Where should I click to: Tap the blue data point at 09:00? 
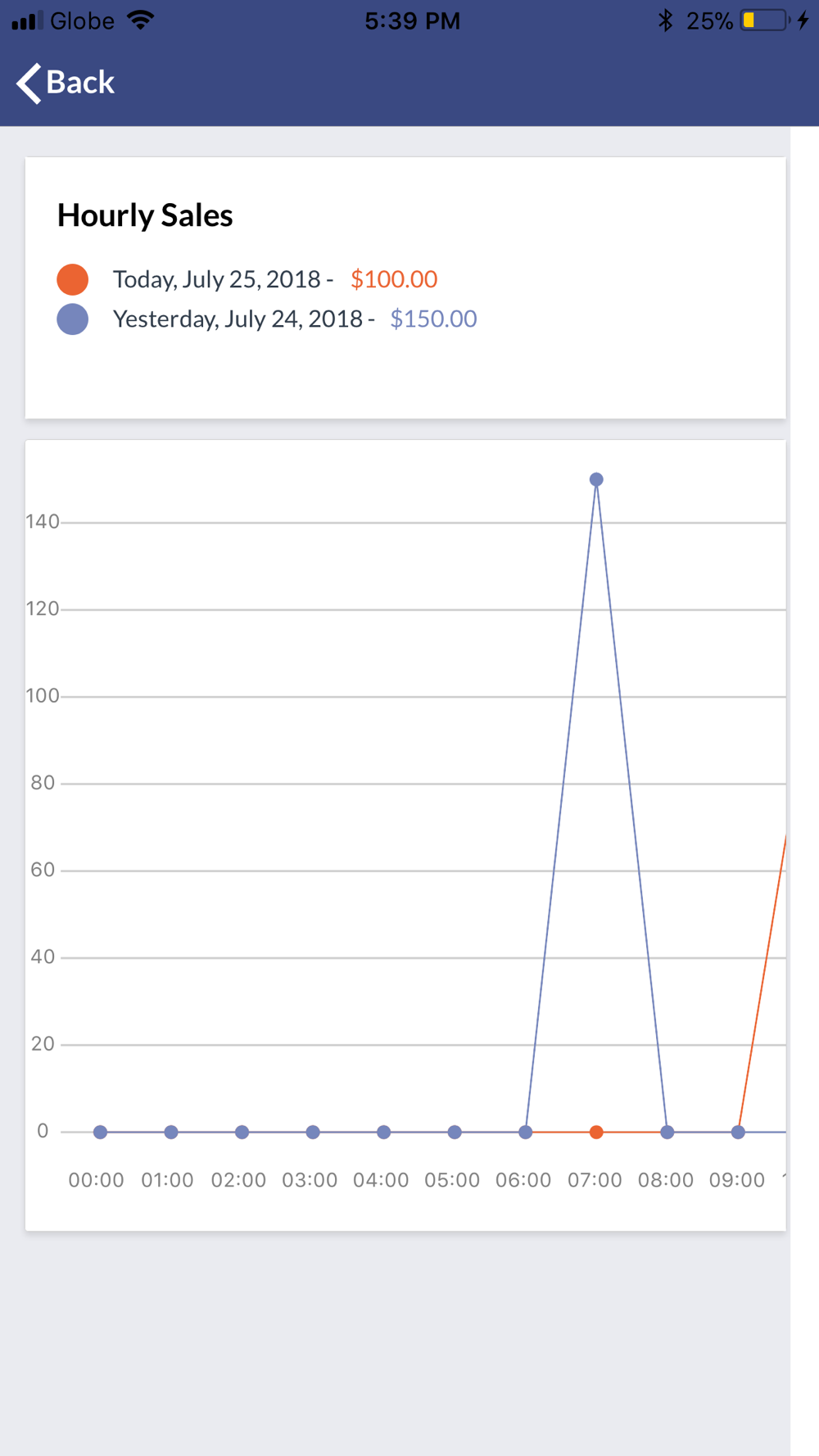(738, 1133)
